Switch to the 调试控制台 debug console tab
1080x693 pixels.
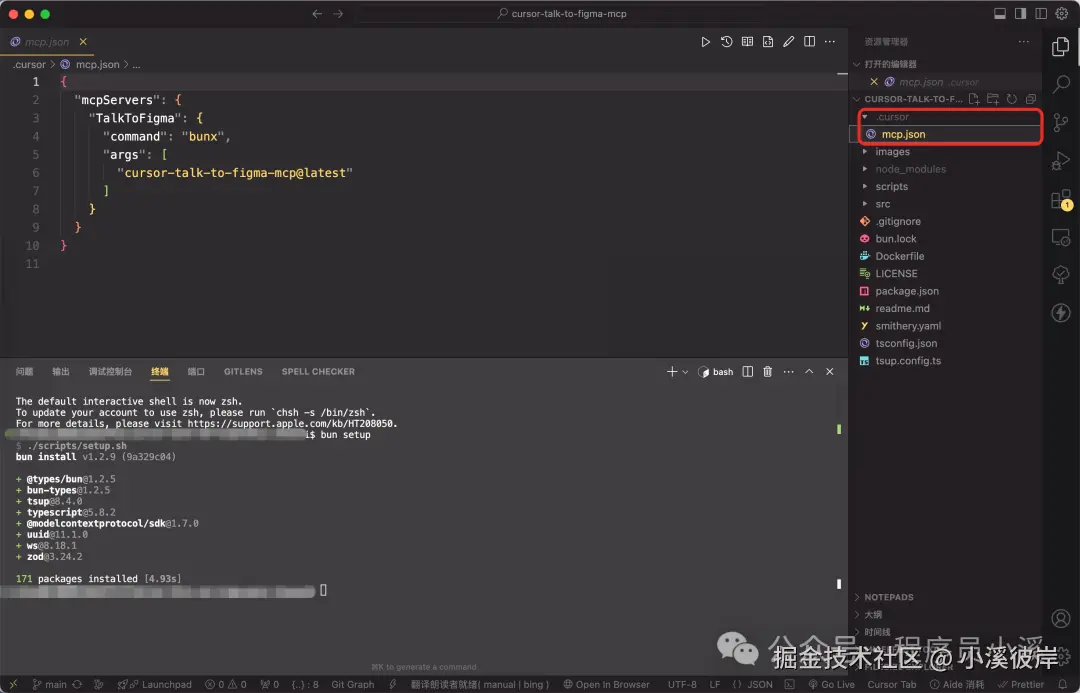point(110,372)
